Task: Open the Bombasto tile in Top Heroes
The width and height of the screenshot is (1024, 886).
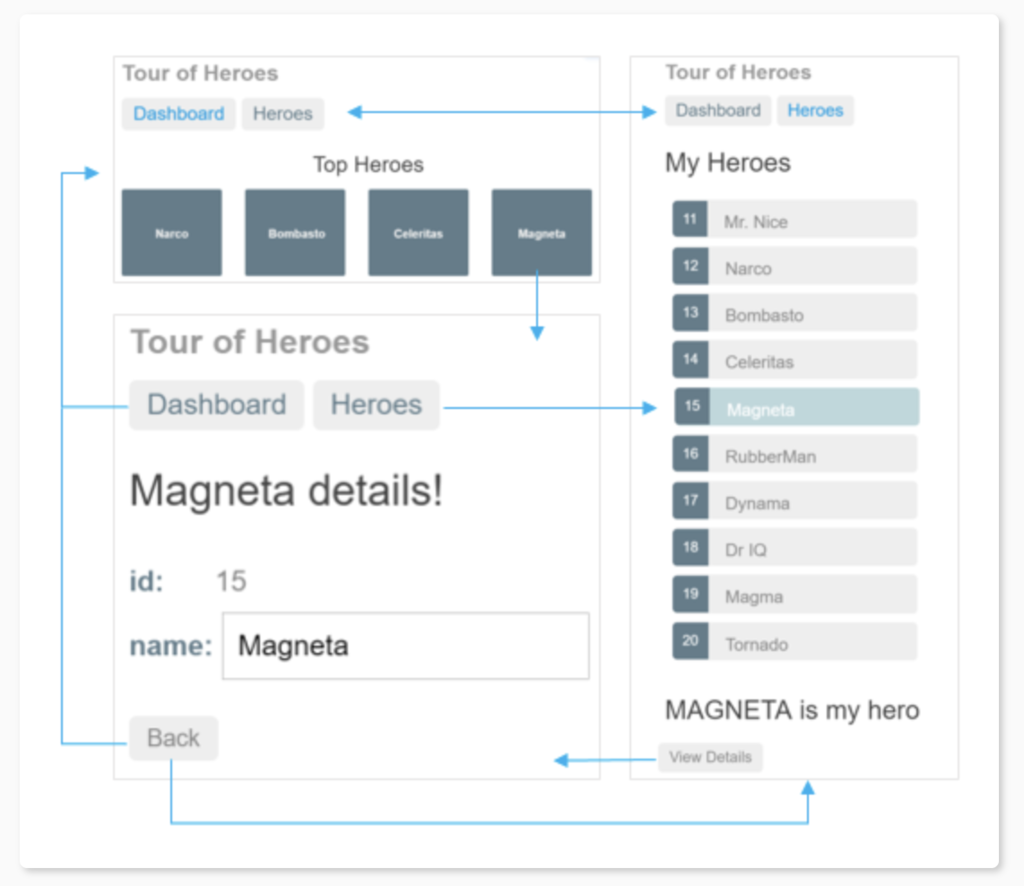Action: (x=295, y=233)
